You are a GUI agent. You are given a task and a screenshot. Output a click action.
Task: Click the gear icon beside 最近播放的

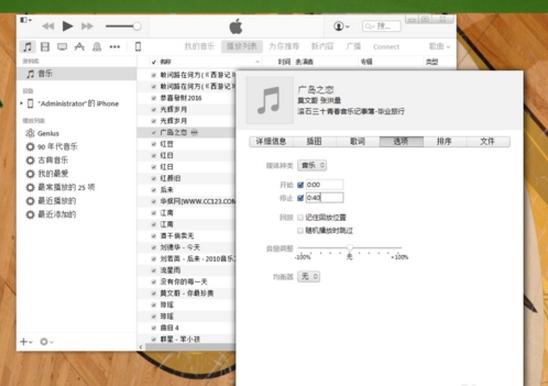30,201
